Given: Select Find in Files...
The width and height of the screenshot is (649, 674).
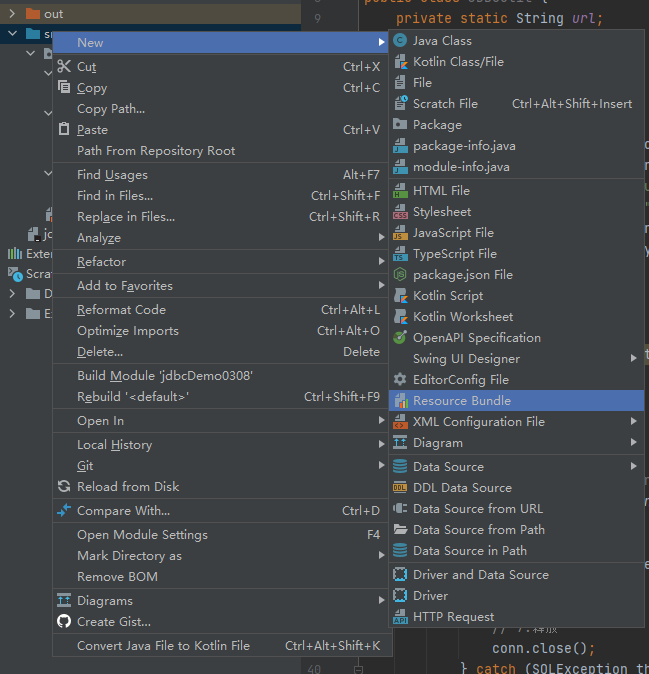Looking at the screenshot, I should pyautogui.click(x=220, y=196).
